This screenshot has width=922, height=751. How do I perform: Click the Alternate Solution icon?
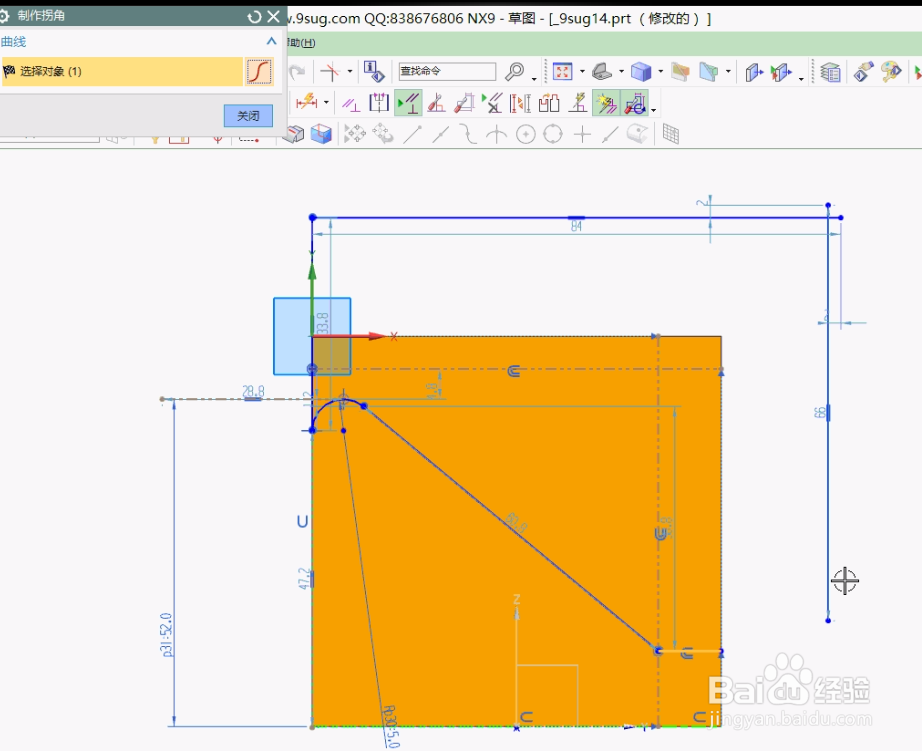[x=578, y=103]
